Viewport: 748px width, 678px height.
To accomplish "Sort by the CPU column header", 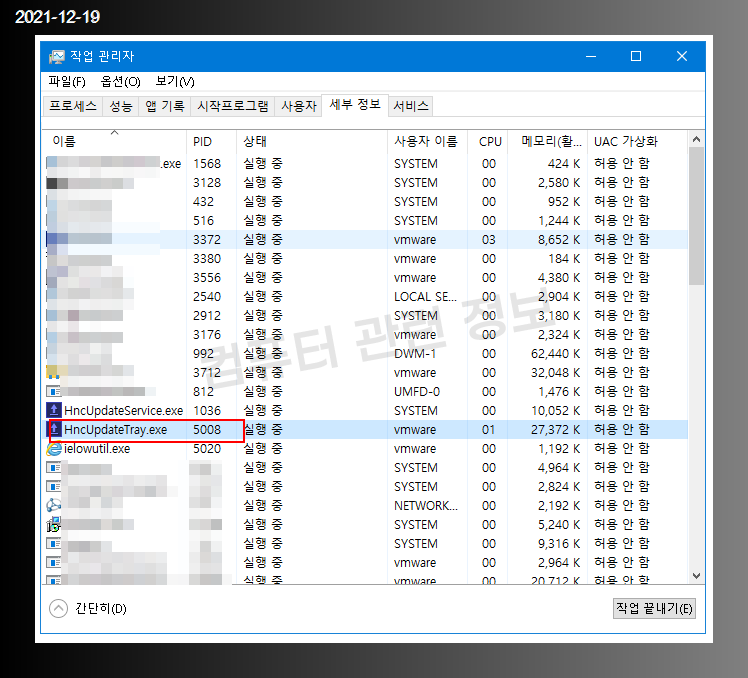I will pyautogui.click(x=488, y=141).
